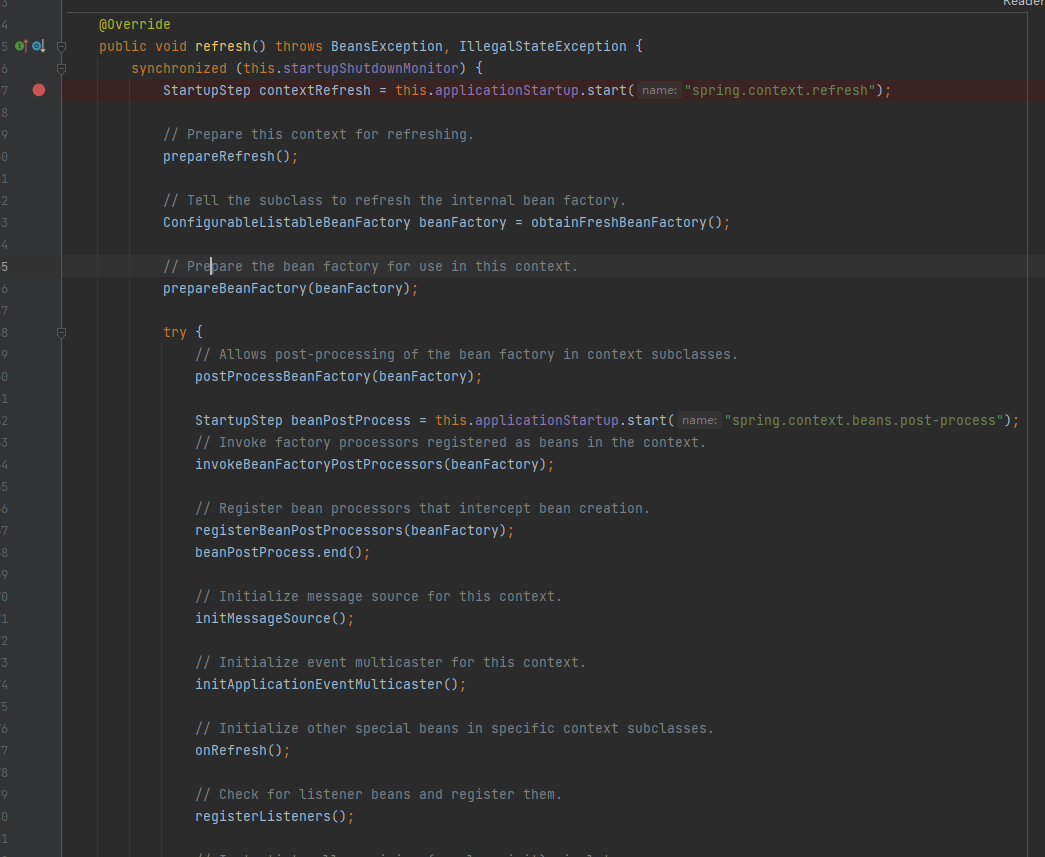Click the invokeBeanFactoryPostProcessors(beanFactory) call

371,464
